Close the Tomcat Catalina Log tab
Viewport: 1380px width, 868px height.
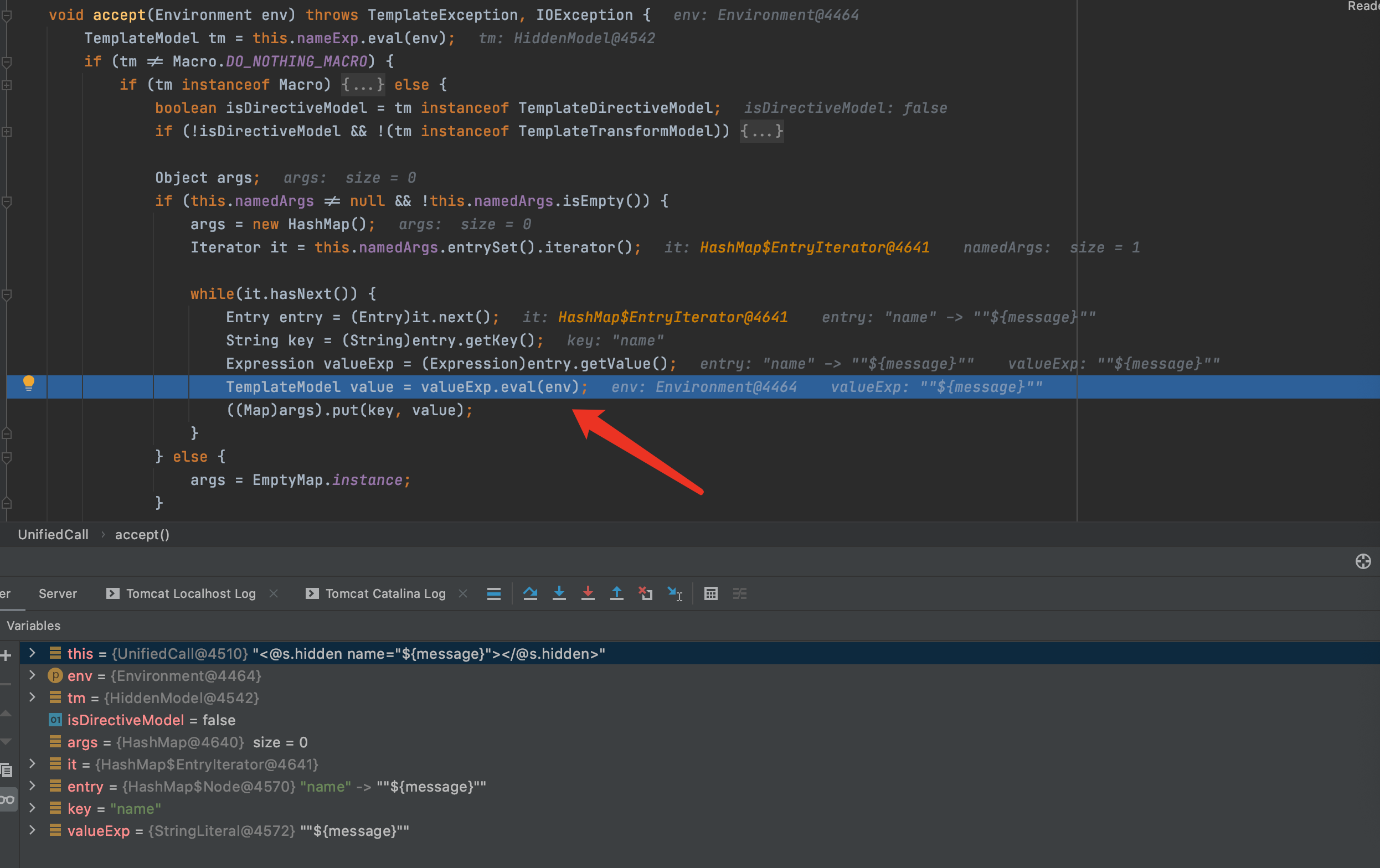coord(463,593)
